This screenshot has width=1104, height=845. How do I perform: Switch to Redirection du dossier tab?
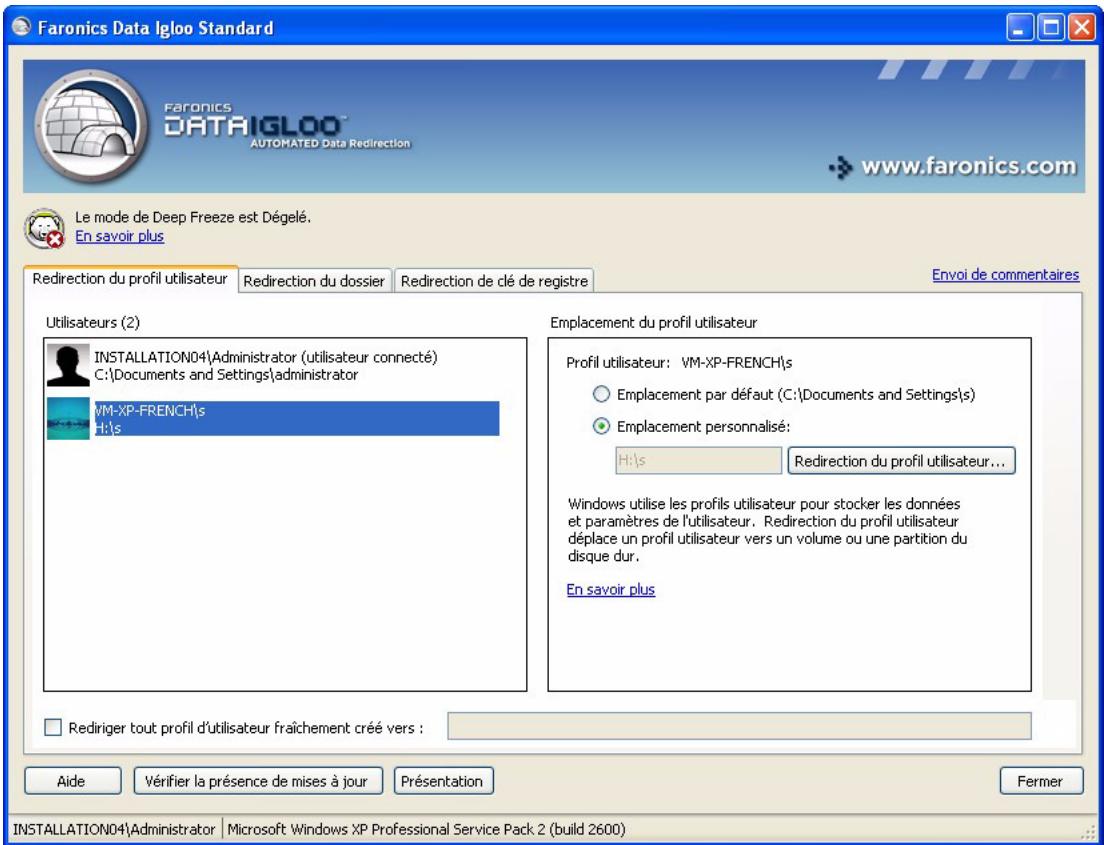314,281
